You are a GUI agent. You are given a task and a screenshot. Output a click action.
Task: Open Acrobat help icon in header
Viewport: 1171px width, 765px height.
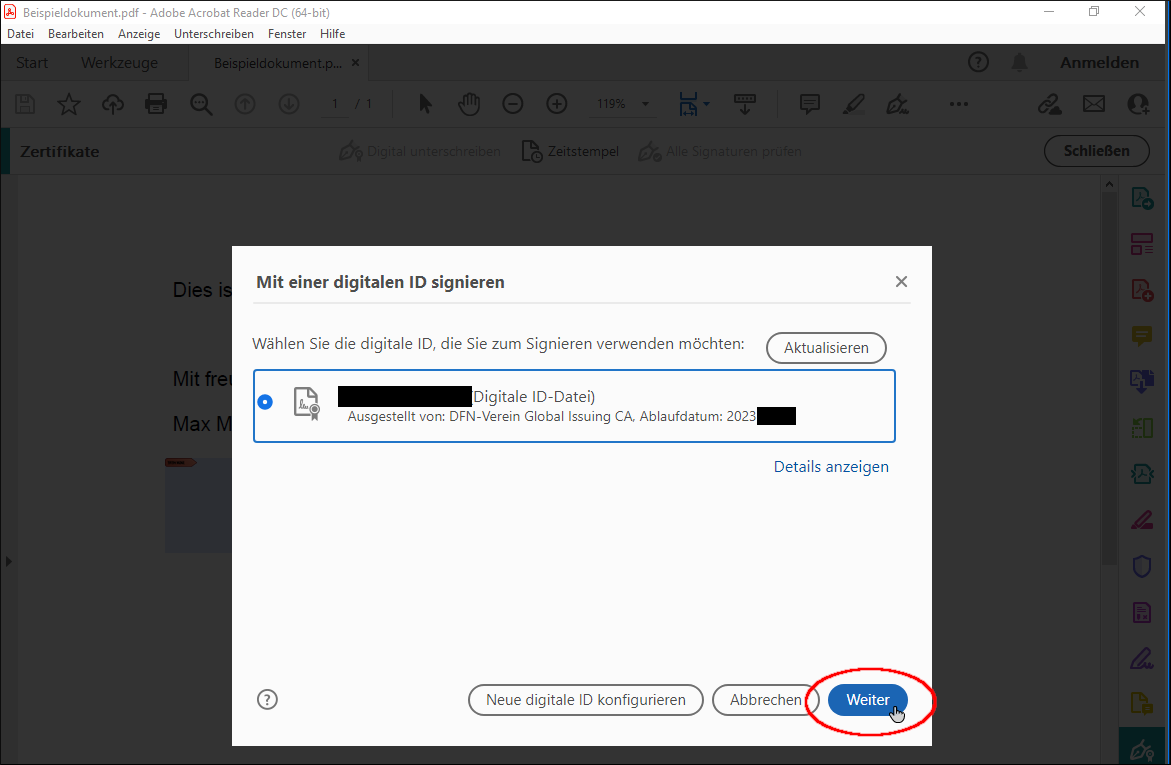click(978, 62)
